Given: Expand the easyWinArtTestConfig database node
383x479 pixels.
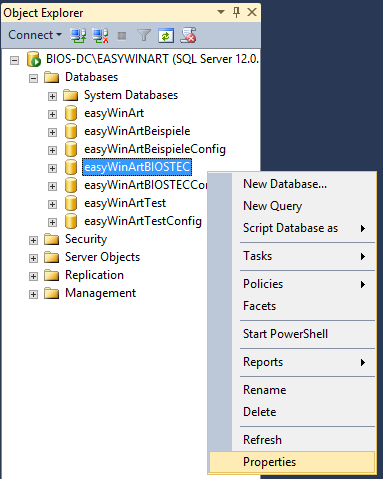Looking at the screenshot, I should (52, 222).
